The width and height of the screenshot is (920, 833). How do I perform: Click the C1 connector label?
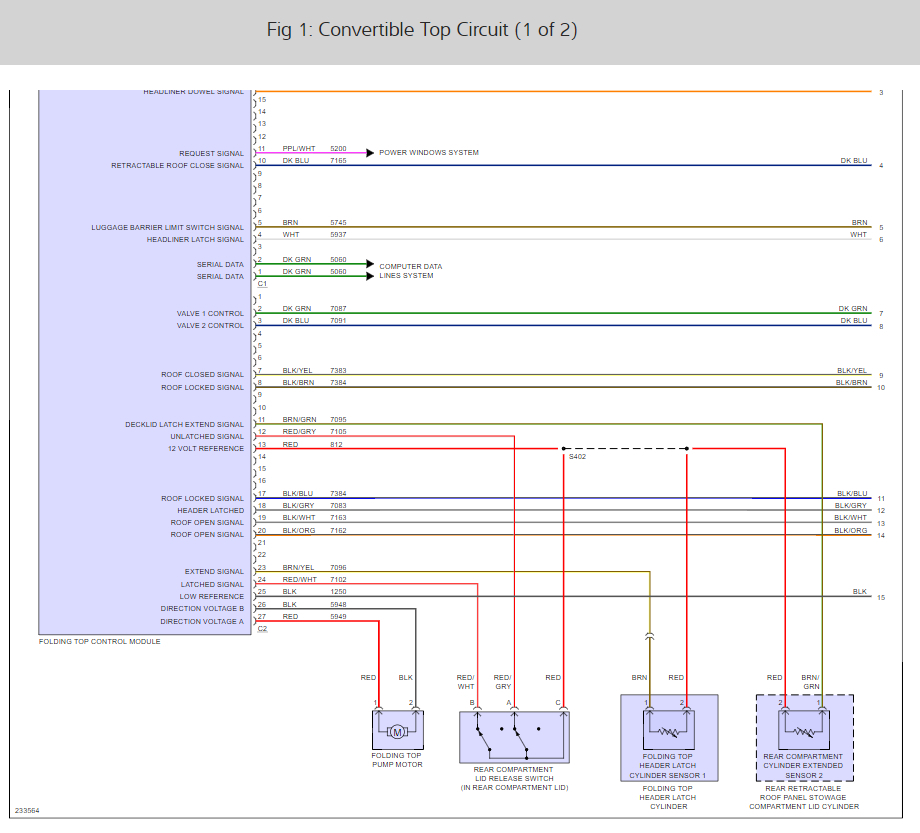pos(262,284)
